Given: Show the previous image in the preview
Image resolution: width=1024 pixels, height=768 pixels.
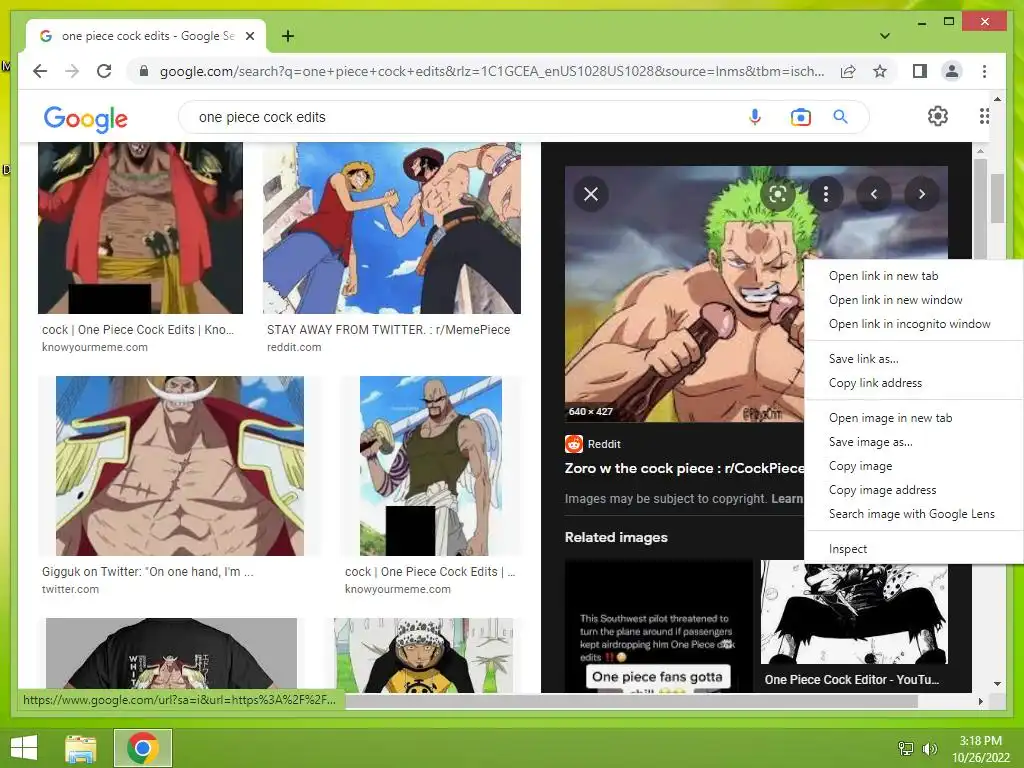Looking at the screenshot, I should click(874, 194).
